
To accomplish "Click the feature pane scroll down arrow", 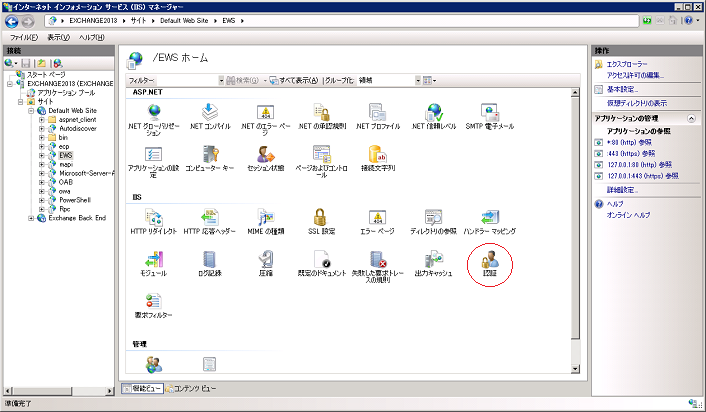I will tap(575, 369).
